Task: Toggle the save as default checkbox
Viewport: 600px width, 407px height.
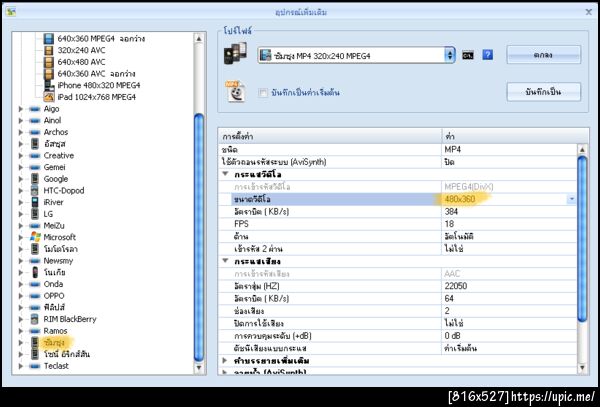Action: pyautogui.click(x=263, y=93)
